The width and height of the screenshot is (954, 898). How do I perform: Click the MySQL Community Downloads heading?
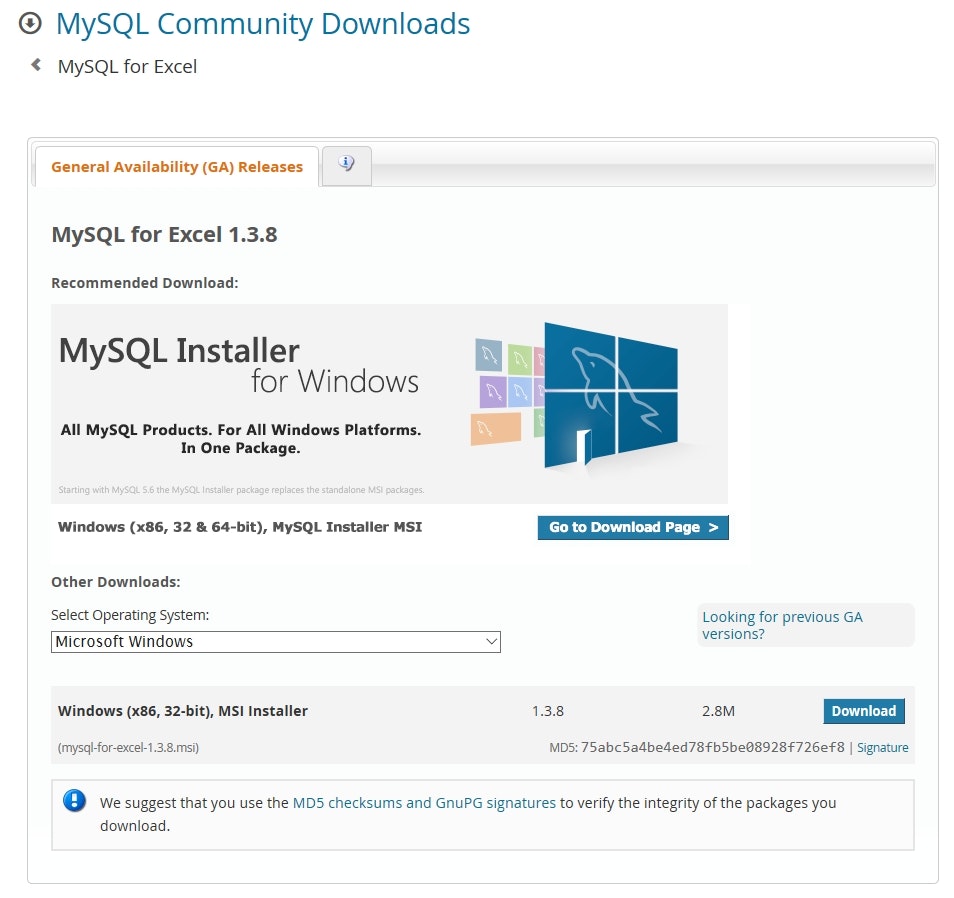click(263, 24)
